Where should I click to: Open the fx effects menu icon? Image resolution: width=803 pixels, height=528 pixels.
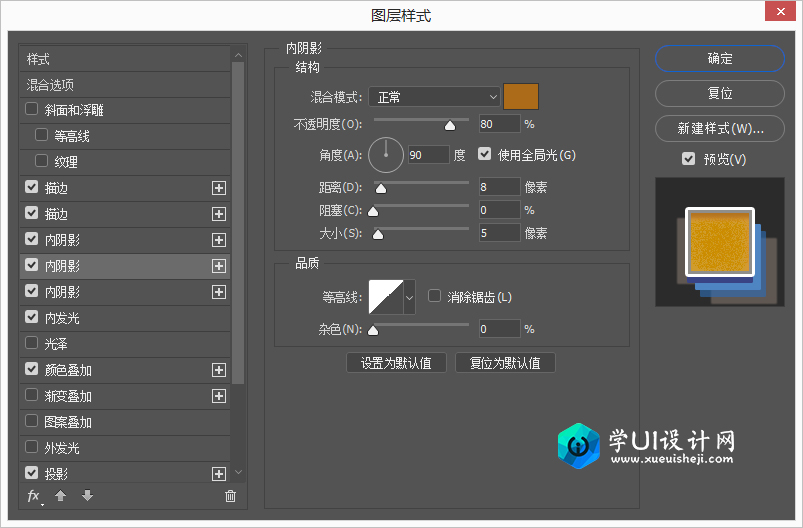pos(34,496)
